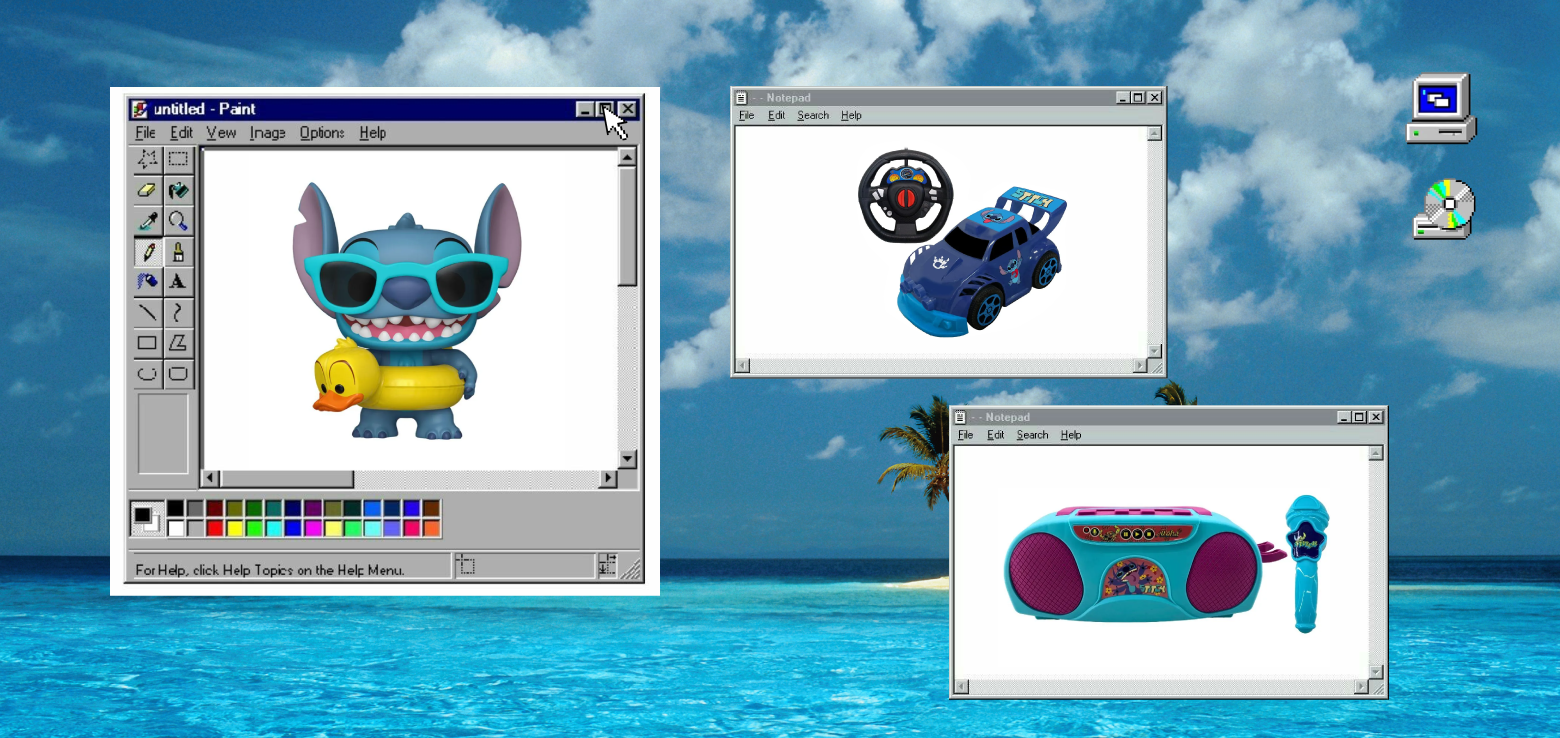Choose the Rectangle shape tool
The image size is (1560, 738).
click(148, 343)
